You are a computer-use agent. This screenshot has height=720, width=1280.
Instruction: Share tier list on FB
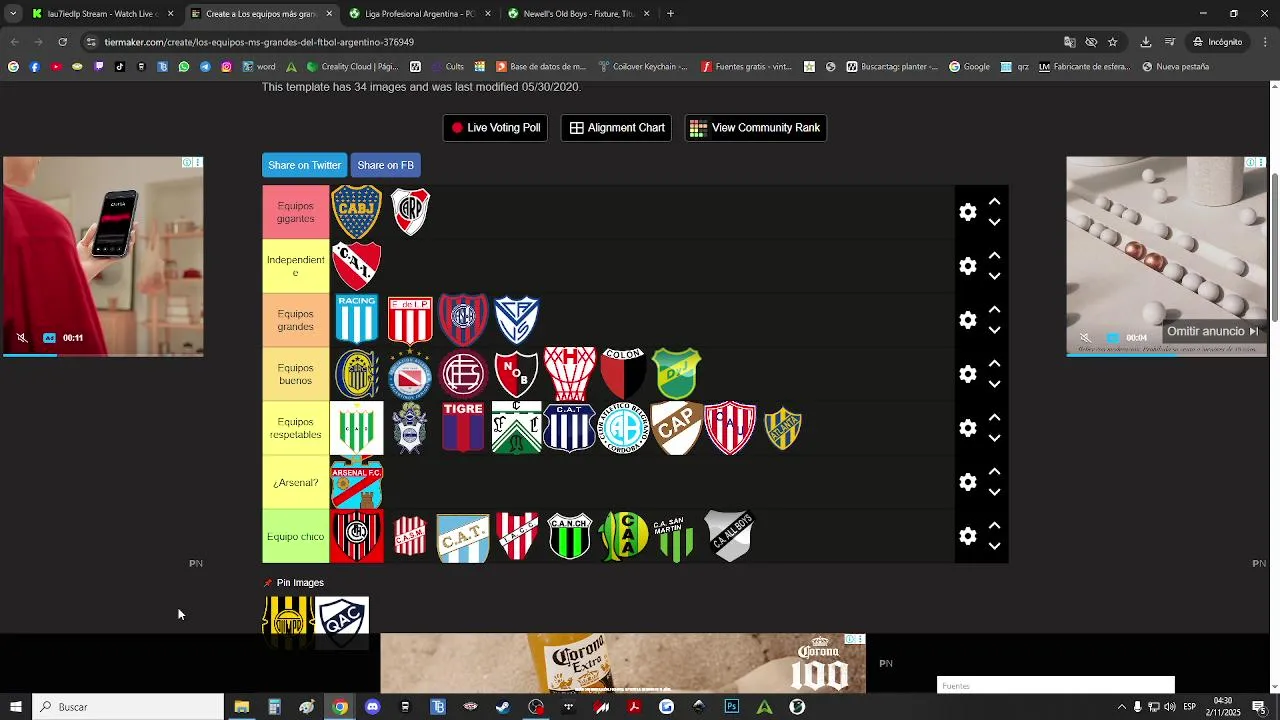click(385, 165)
